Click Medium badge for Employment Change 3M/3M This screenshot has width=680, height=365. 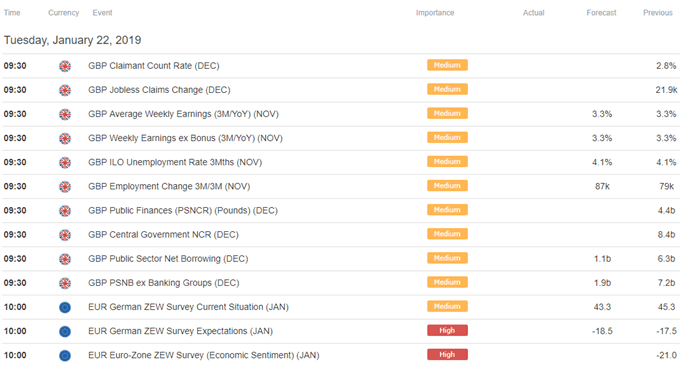coord(447,186)
